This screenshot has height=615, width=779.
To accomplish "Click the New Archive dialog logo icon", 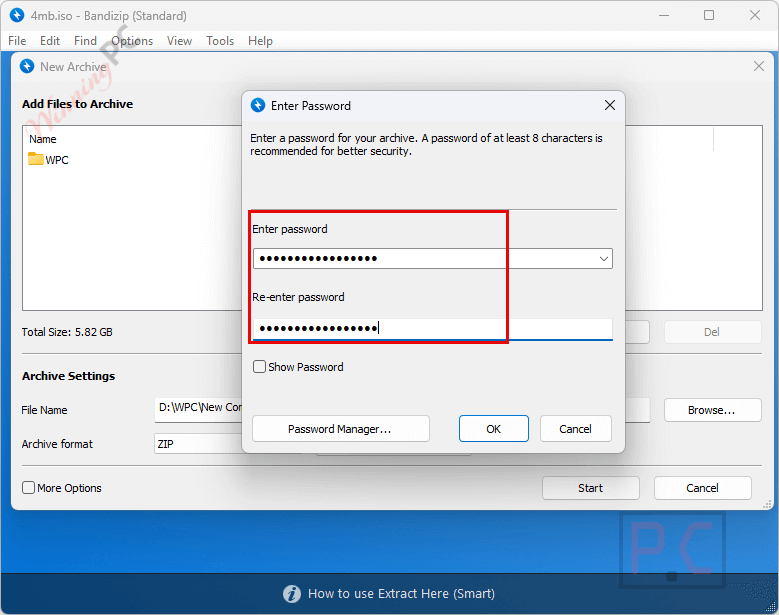I will (x=27, y=66).
